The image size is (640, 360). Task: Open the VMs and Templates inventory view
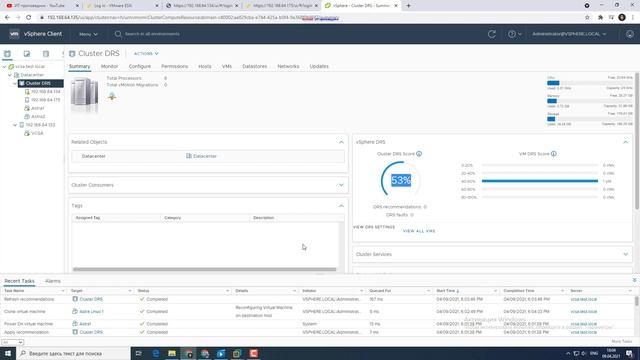(27, 54)
